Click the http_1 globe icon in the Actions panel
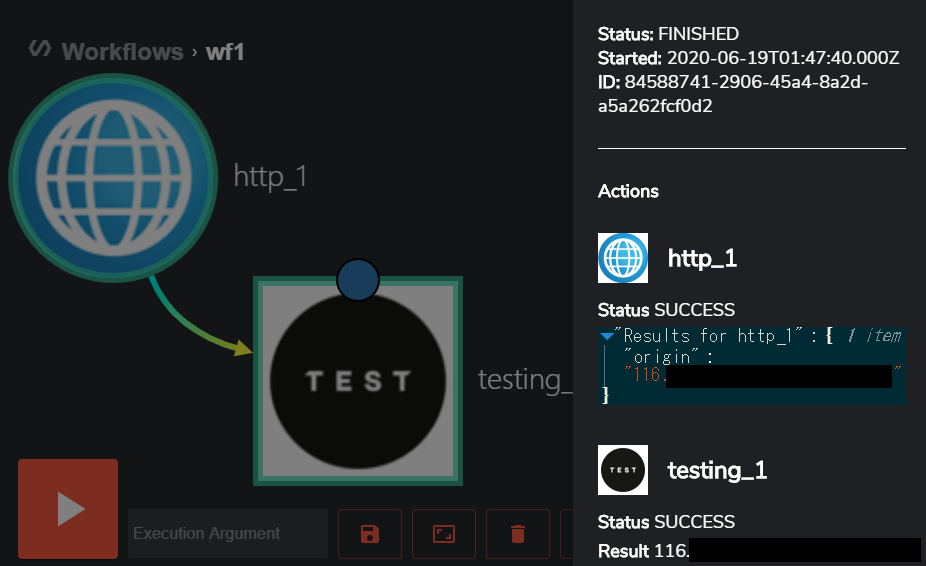 623,258
